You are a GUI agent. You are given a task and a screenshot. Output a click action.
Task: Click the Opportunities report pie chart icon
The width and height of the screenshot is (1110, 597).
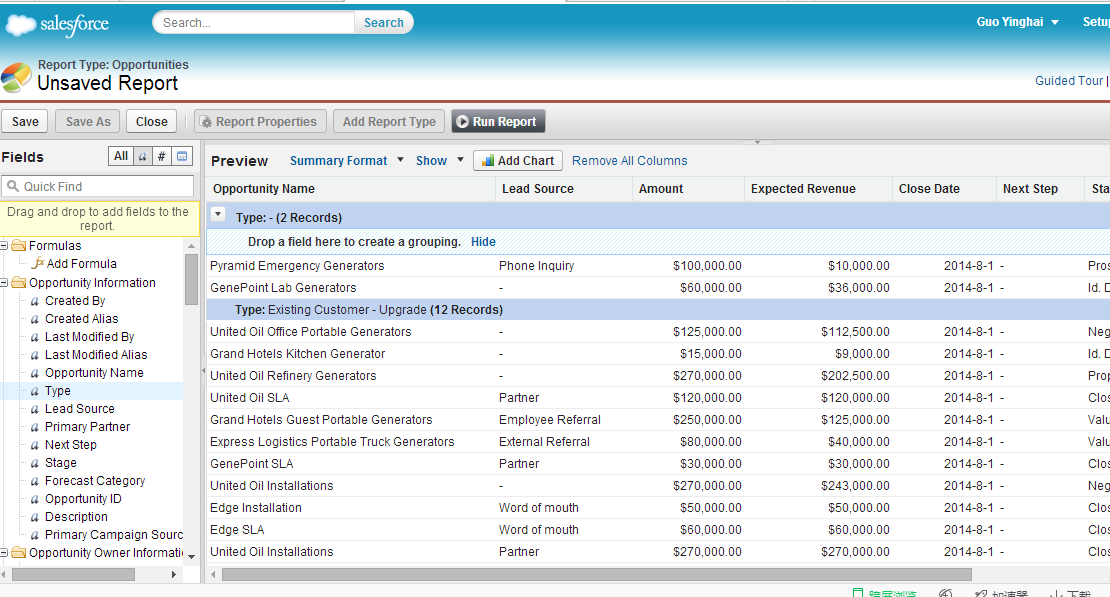[16, 77]
